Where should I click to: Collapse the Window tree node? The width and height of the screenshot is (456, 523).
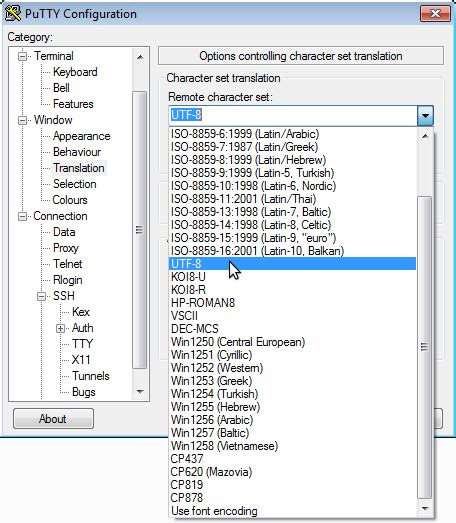pos(22,120)
